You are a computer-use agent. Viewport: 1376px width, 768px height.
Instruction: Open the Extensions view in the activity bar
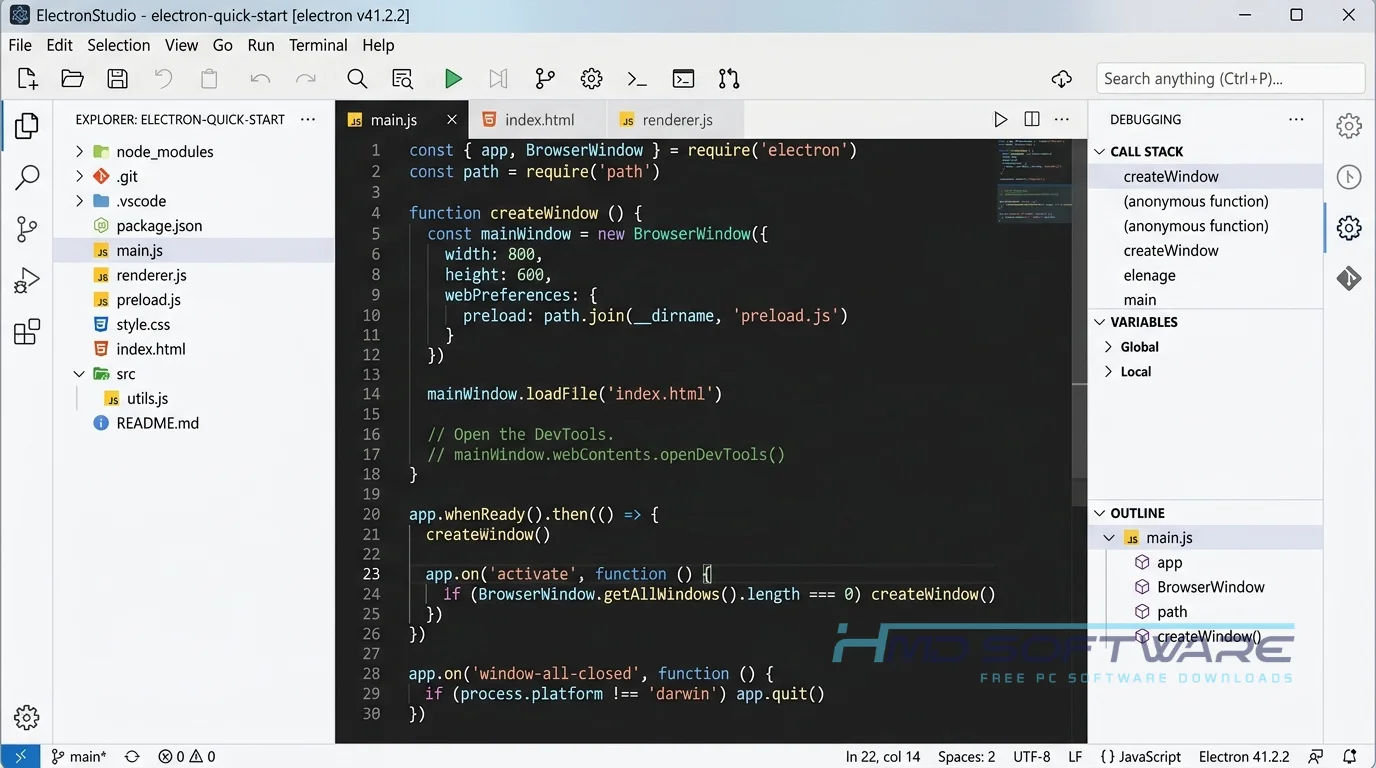(x=27, y=332)
